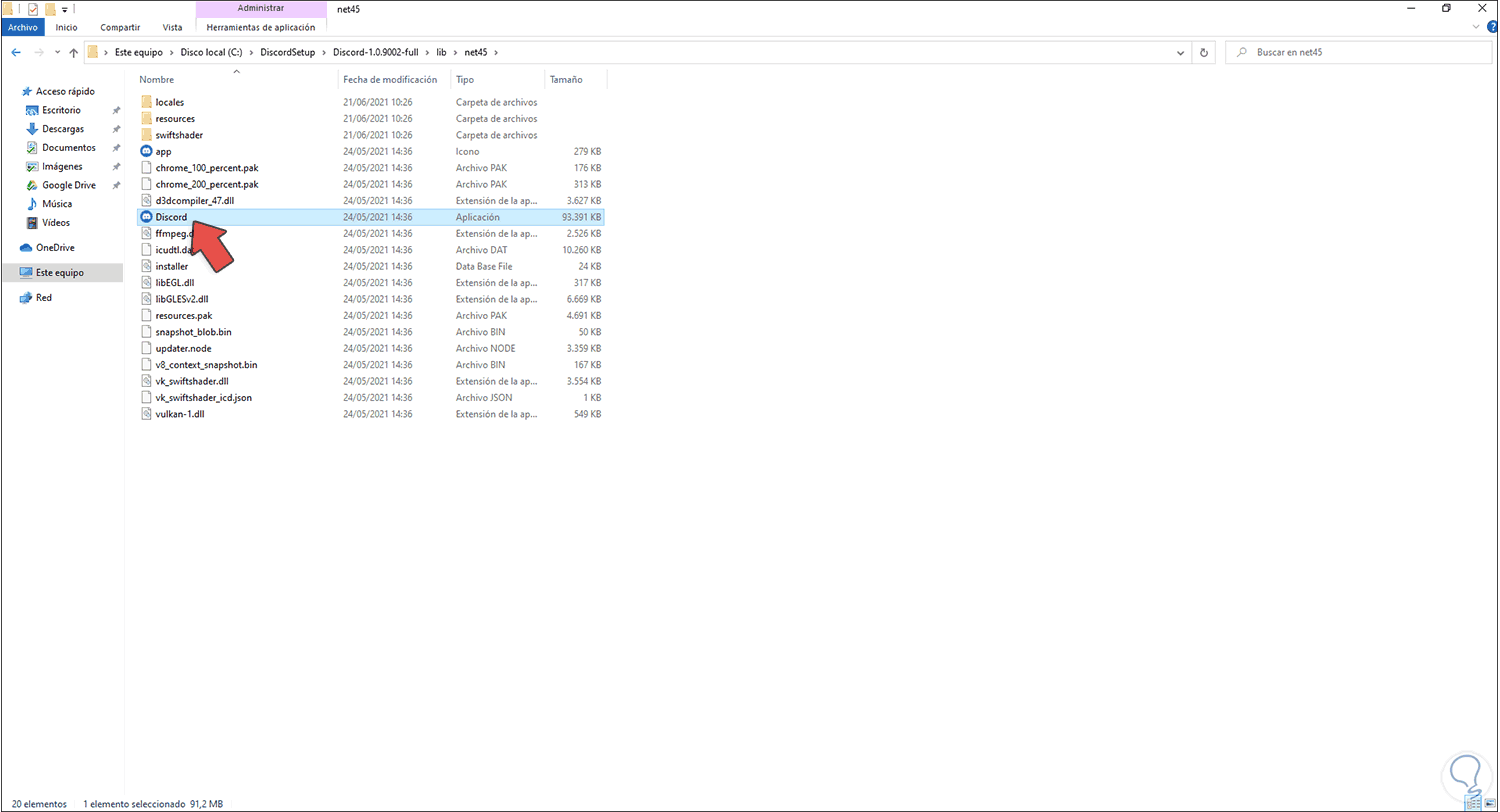Go back with the Back arrow
The width and height of the screenshot is (1500, 812).
pos(16,52)
